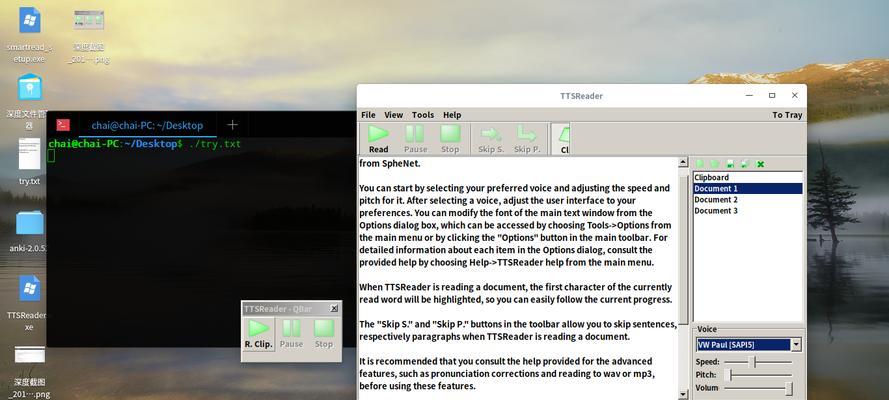This screenshot has height=400, width=889.
Task: Select the TTSReader exe desktop icon
Action: pos(29,303)
